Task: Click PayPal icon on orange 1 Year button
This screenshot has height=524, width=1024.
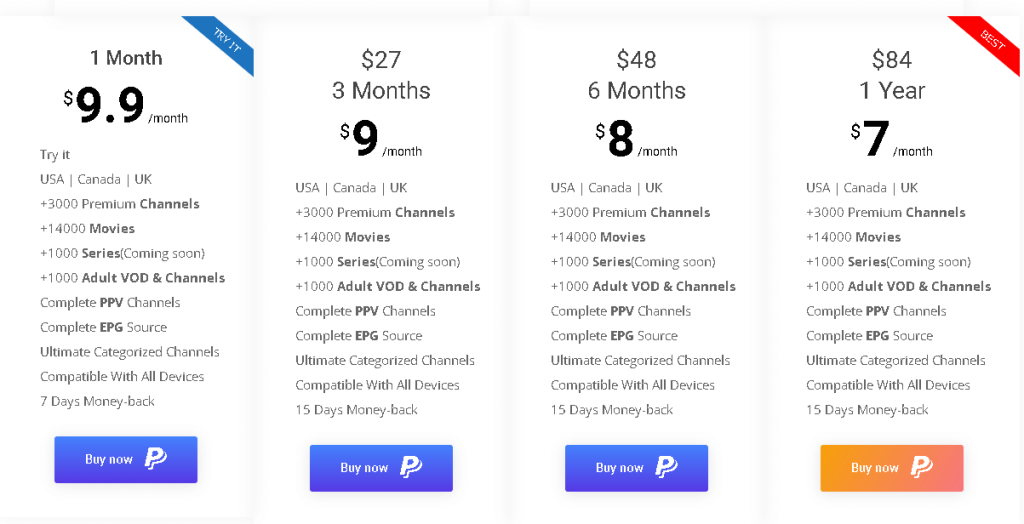Action: coord(922,467)
